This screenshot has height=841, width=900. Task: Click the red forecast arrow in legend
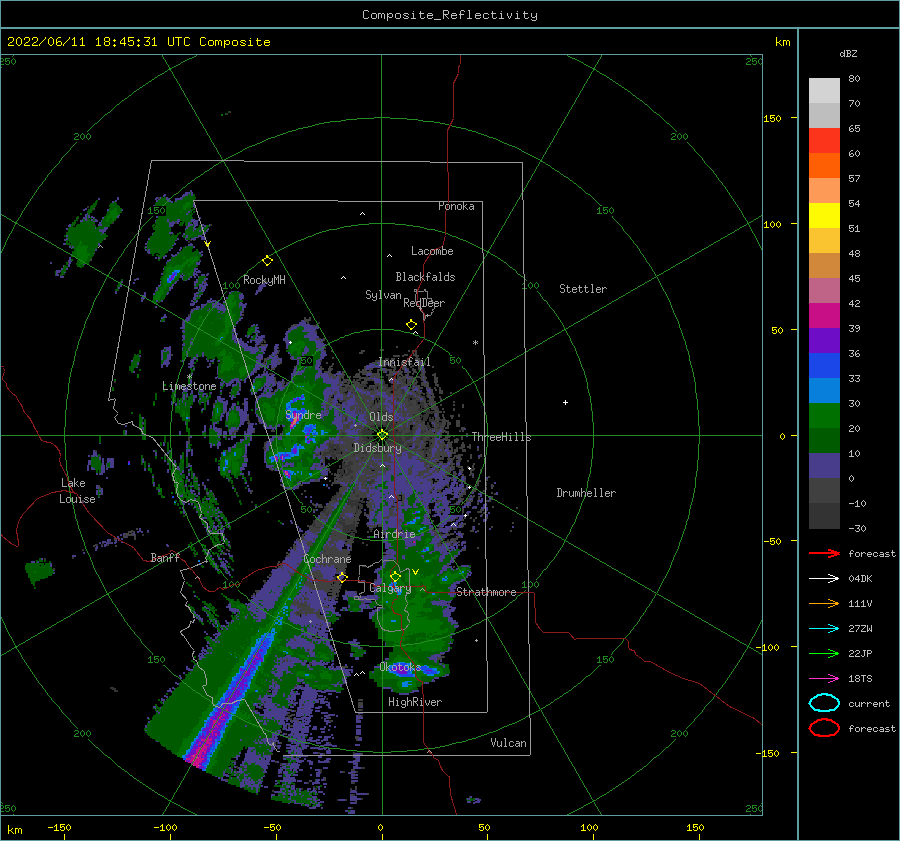click(824, 553)
